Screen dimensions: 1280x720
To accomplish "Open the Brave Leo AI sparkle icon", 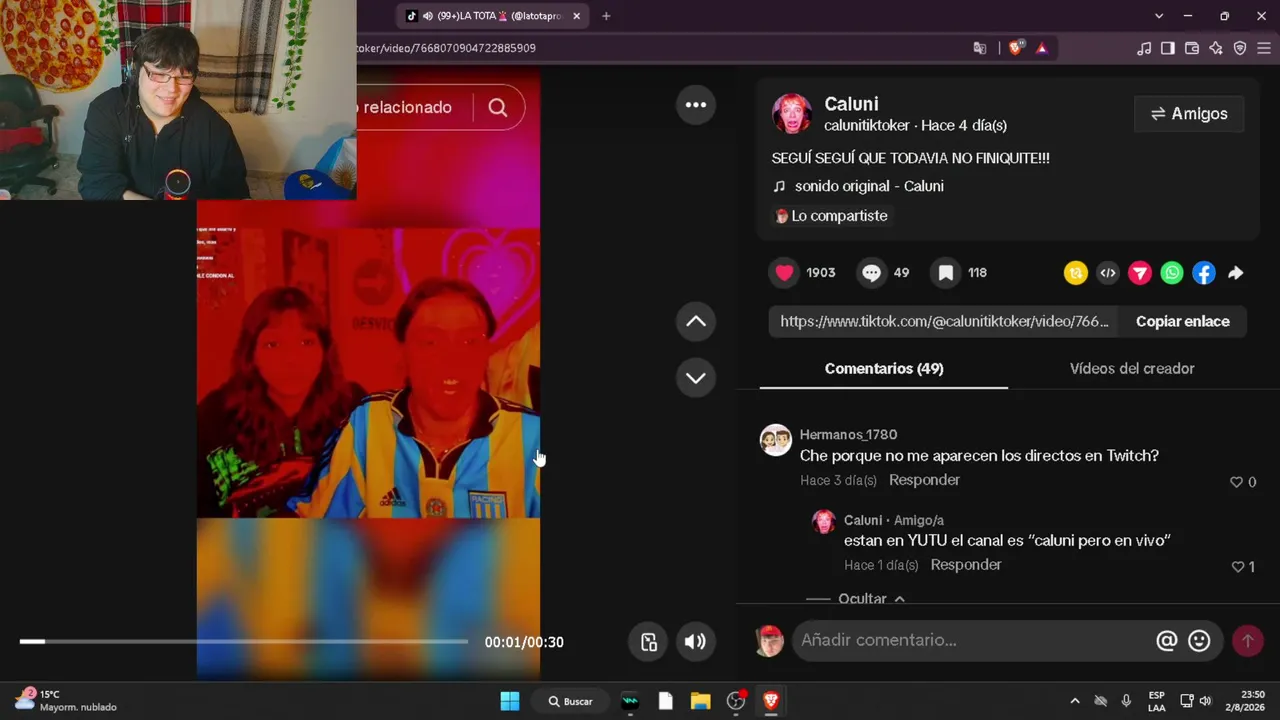I will (1216, 48).
